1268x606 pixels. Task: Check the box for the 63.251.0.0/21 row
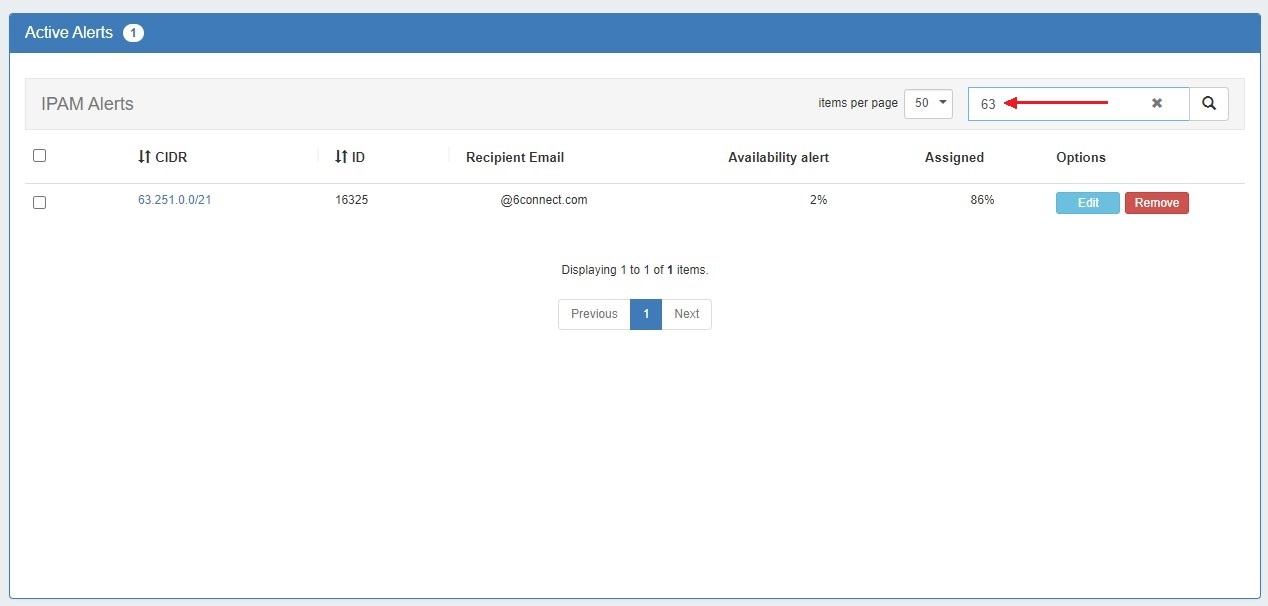[40, 202]
